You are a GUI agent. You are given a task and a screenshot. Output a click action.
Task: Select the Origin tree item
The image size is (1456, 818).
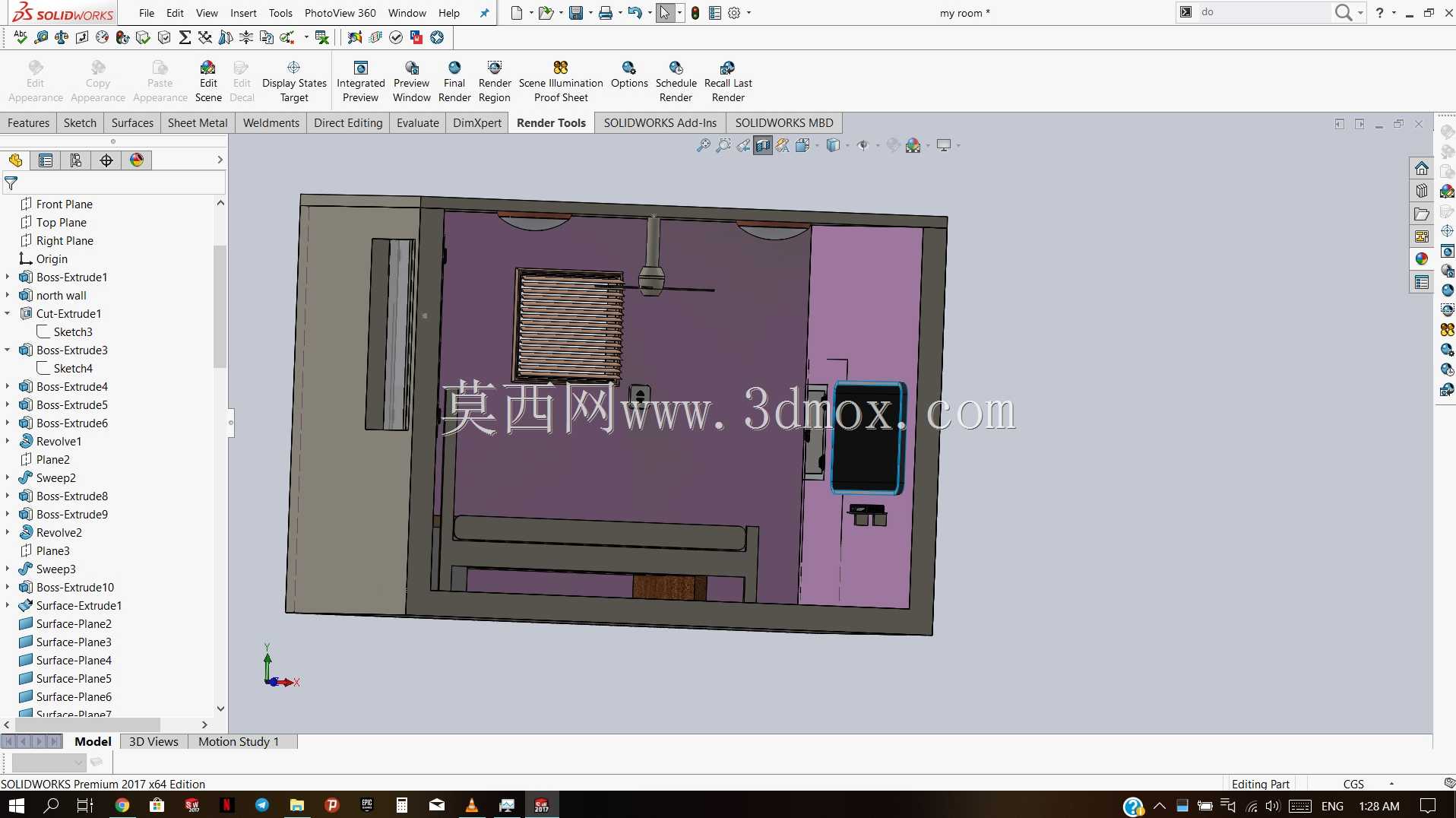52,259
